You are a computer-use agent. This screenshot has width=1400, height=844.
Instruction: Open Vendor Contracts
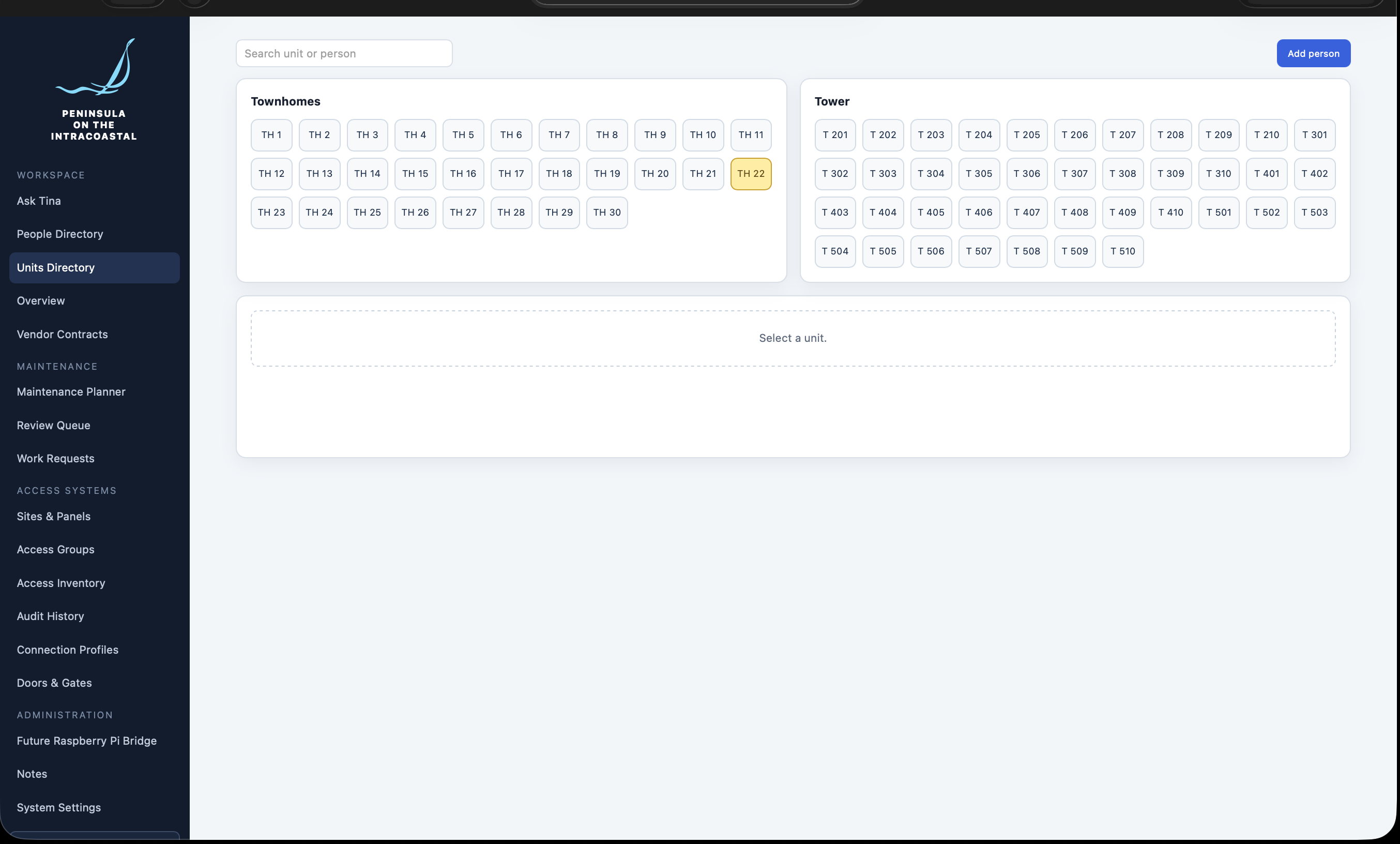[94, 334]
